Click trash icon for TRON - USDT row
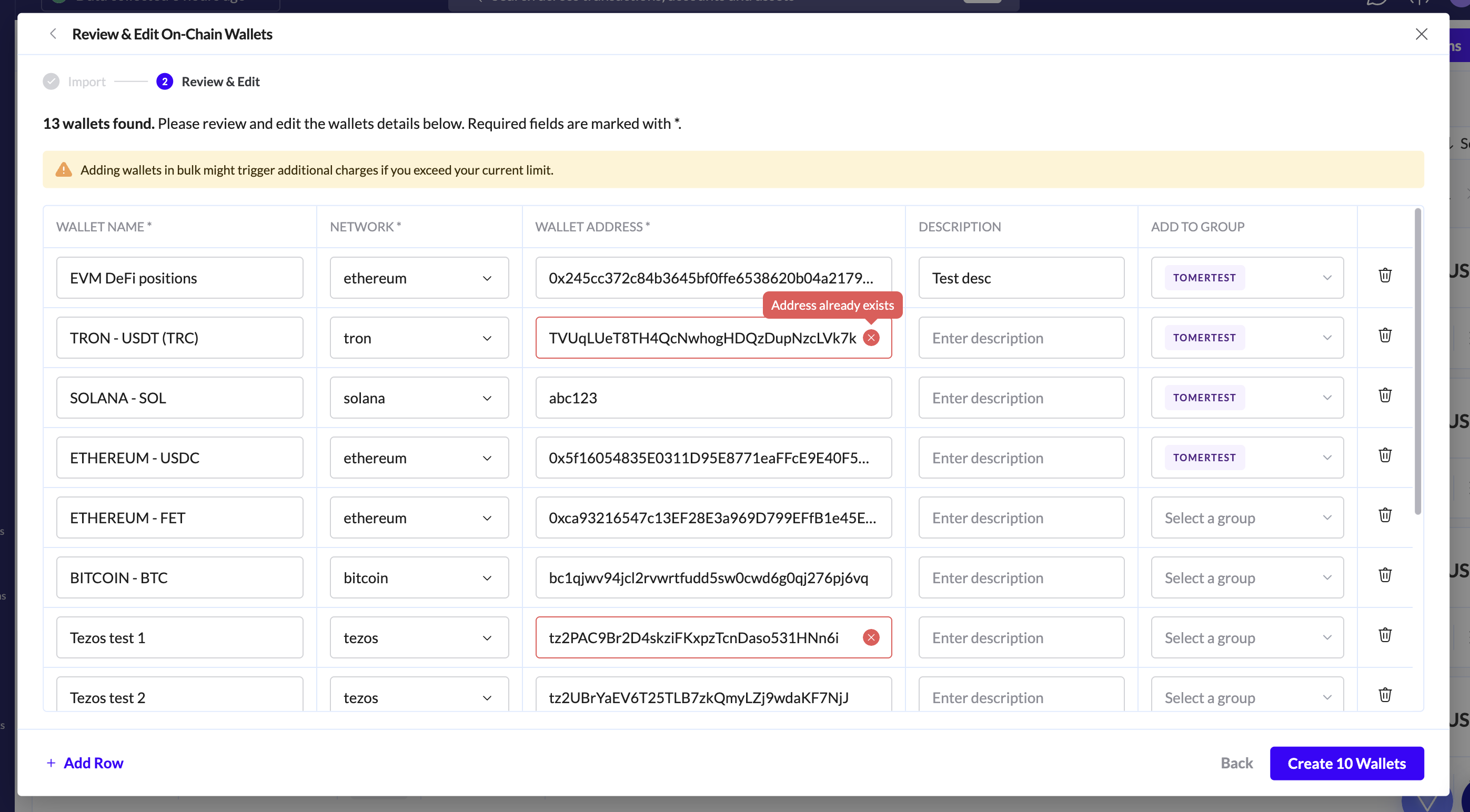 click(x=1385, y=336)
